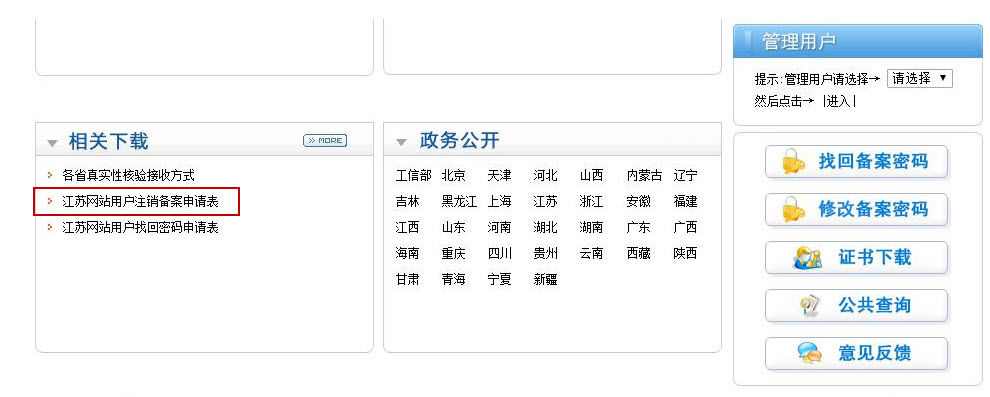Click the 政务公开 panel heading
990x397 pixels.
pyautogui.click(x=460, y=141)
